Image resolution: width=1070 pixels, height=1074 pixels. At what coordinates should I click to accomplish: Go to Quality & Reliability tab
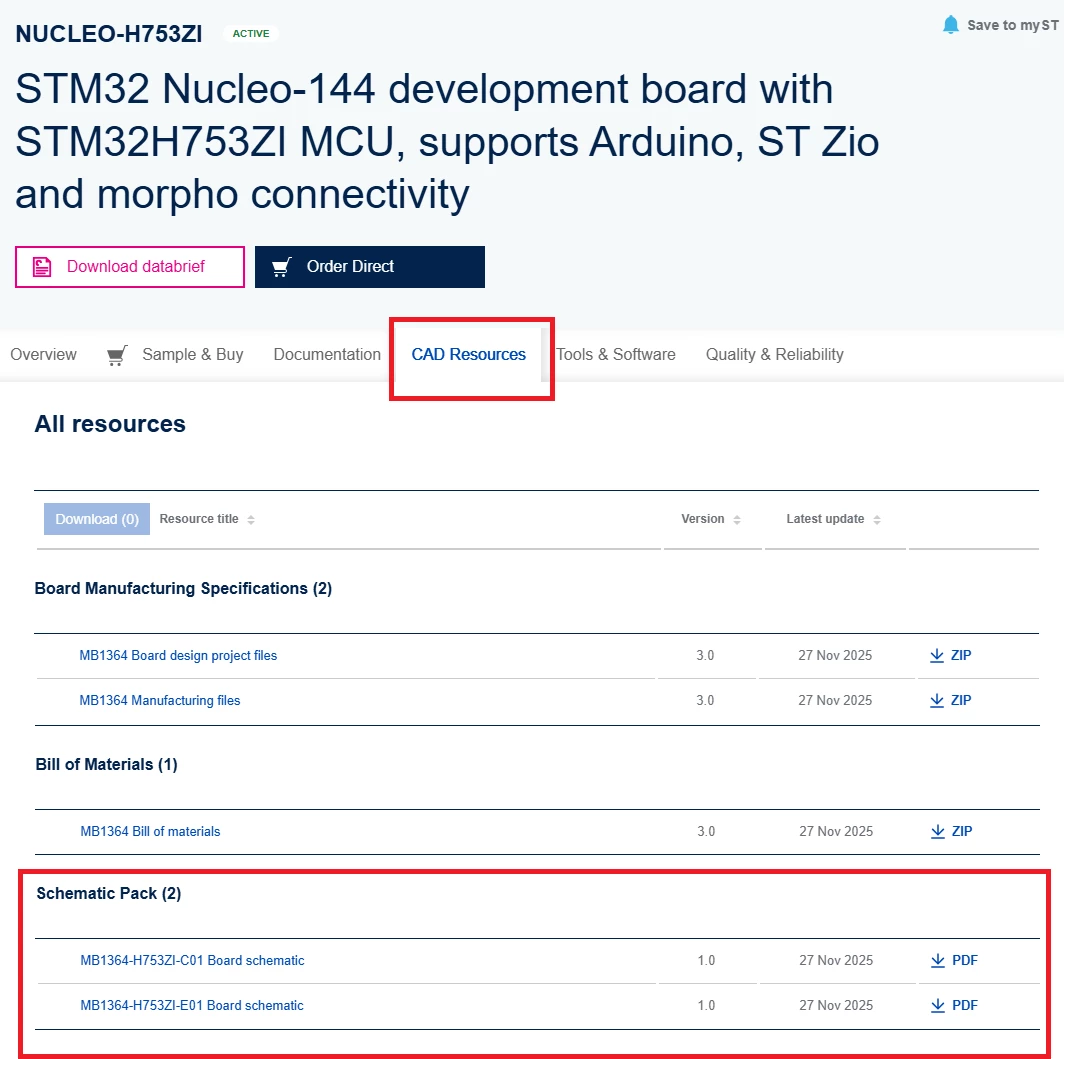click(x=774, y=355)
